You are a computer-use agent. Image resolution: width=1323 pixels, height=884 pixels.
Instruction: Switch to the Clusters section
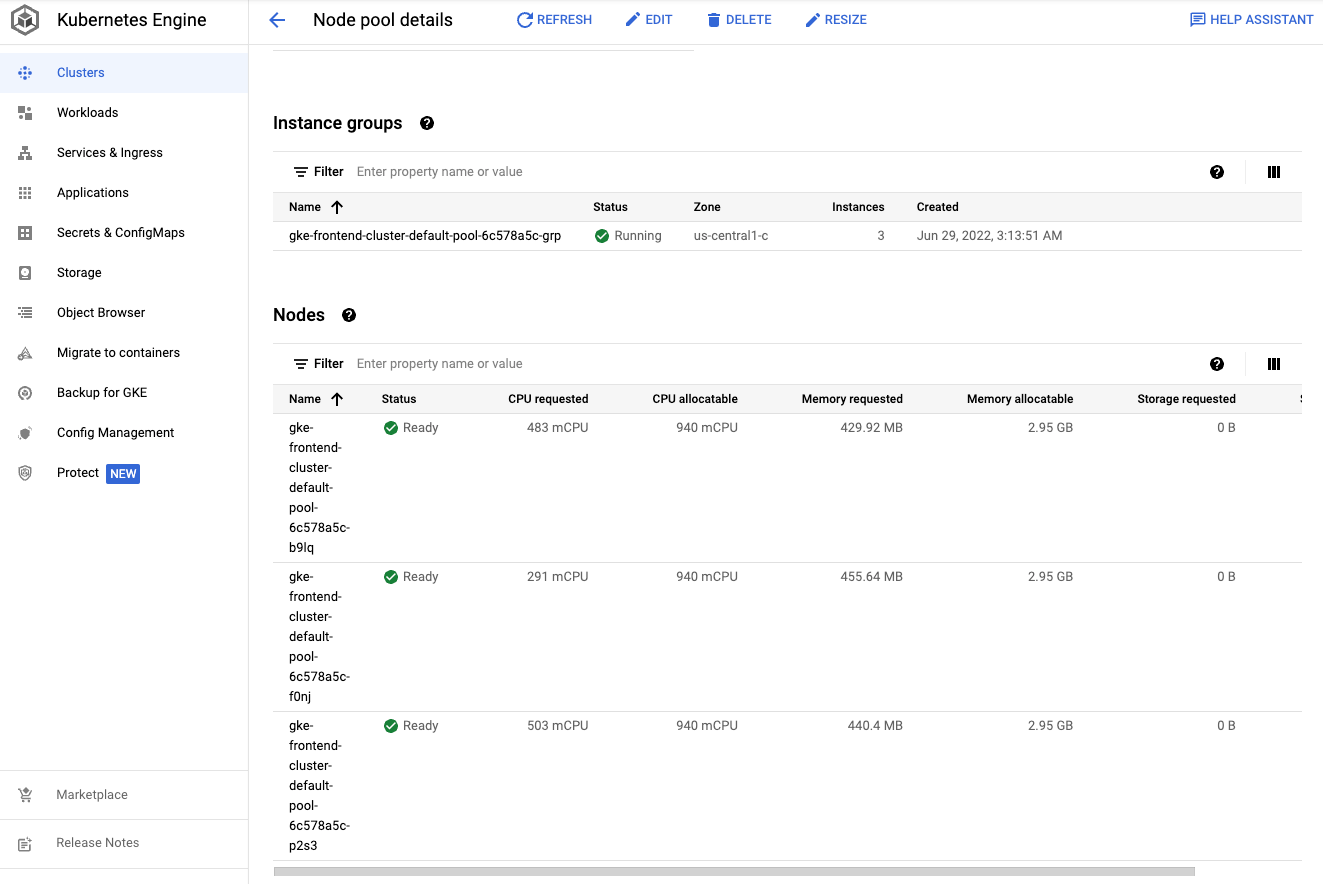coord(80,72)
